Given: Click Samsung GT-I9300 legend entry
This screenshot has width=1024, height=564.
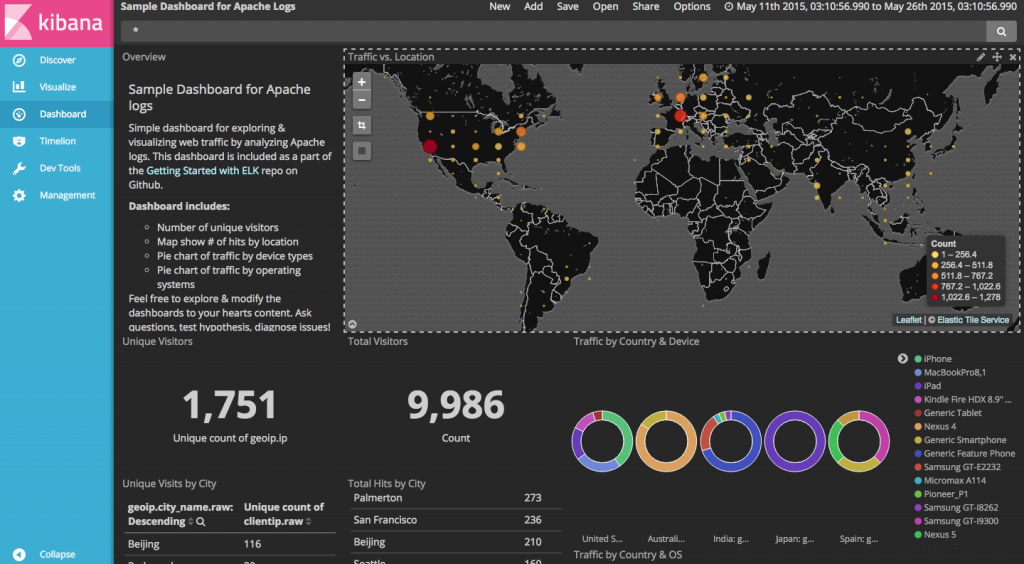Looking at the screenshot, I should click(956, 521).
